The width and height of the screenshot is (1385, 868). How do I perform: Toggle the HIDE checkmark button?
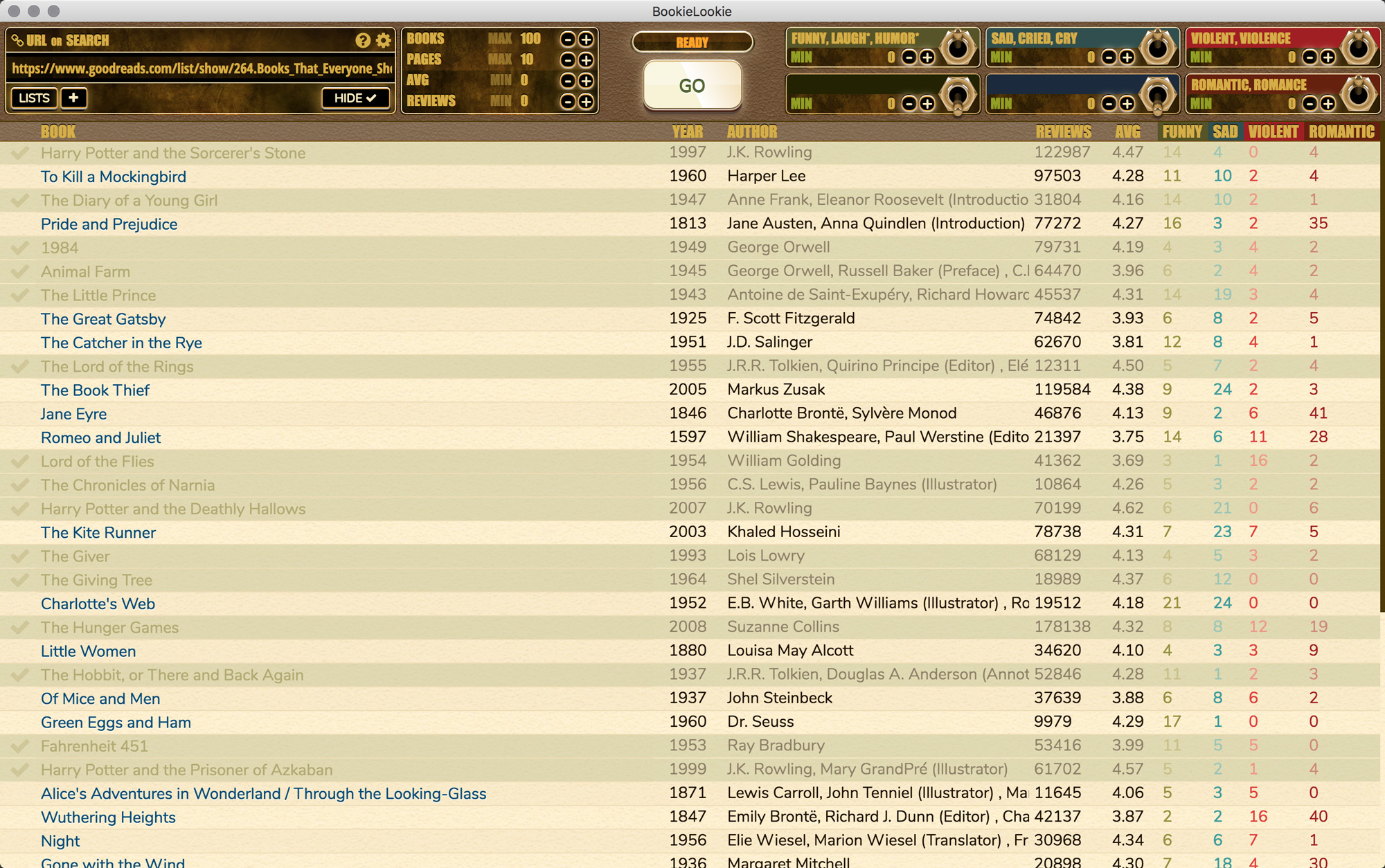click(355, 98)
